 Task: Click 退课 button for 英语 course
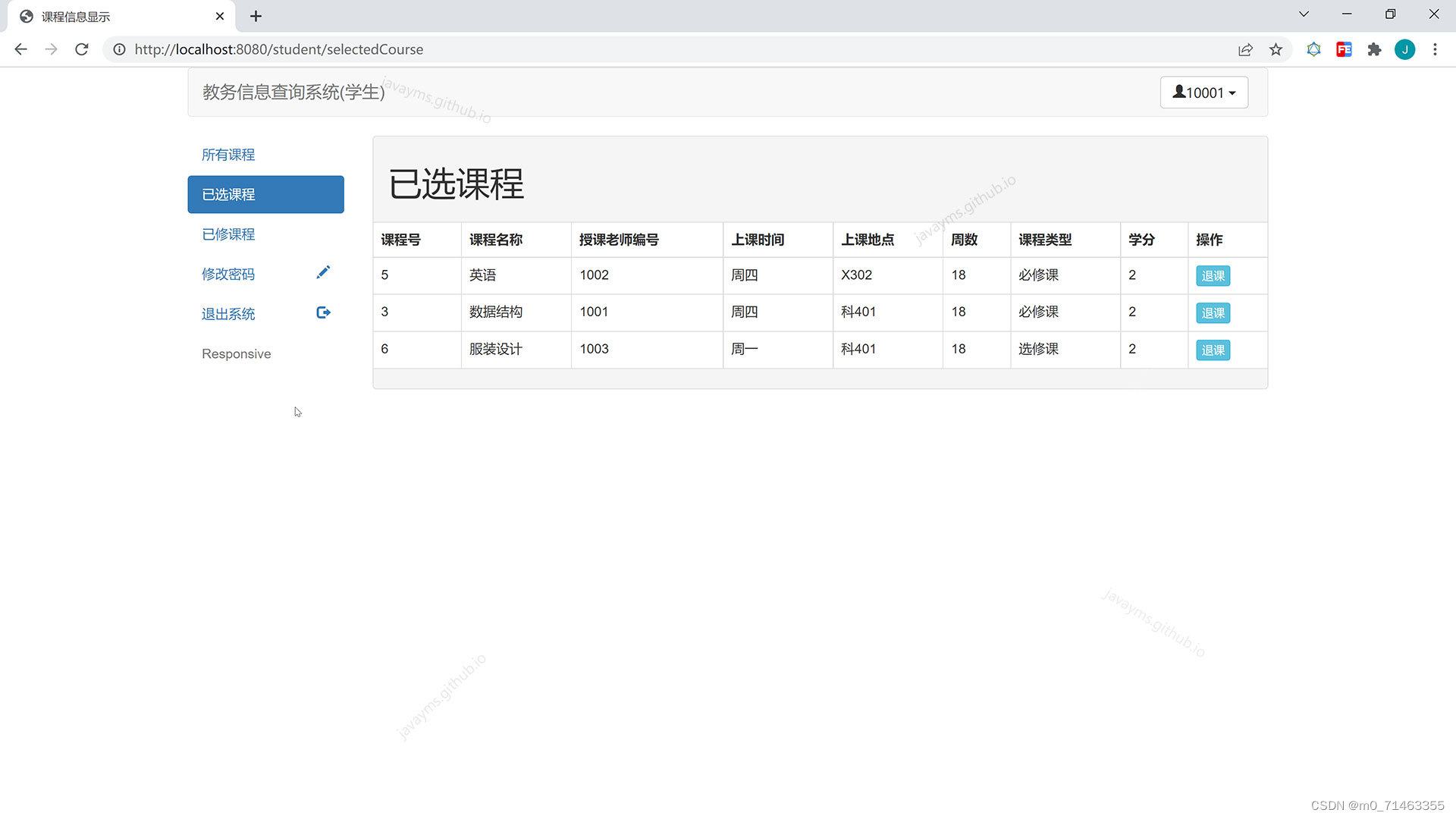[x=1213, y=276]
